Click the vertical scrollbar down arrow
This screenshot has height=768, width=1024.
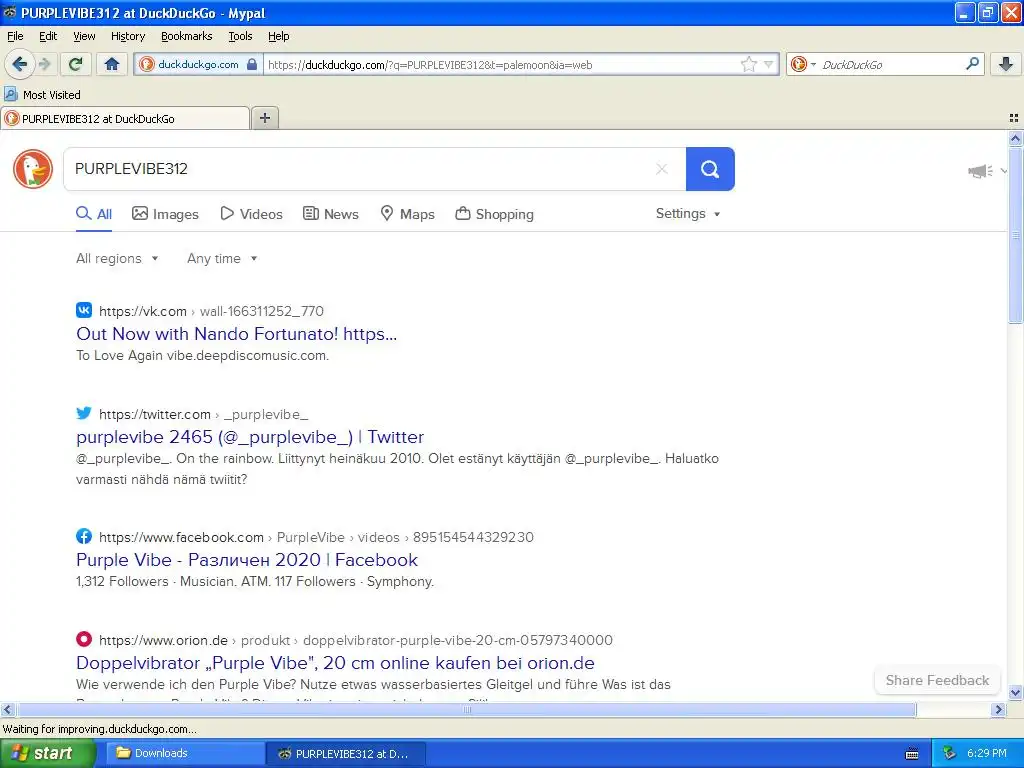[1016, 693]
